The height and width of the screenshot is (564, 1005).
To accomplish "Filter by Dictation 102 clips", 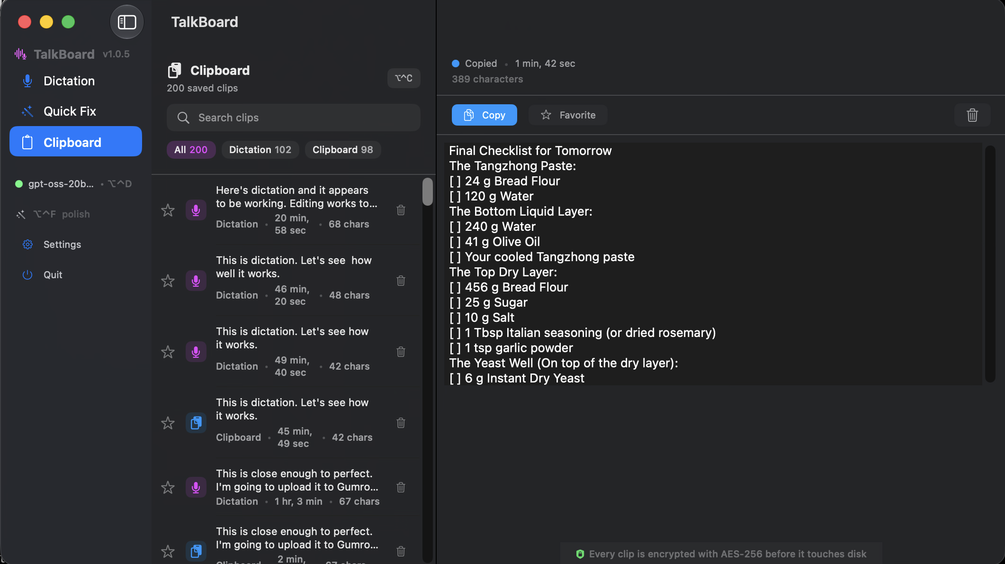I will (x=260, y=150).
